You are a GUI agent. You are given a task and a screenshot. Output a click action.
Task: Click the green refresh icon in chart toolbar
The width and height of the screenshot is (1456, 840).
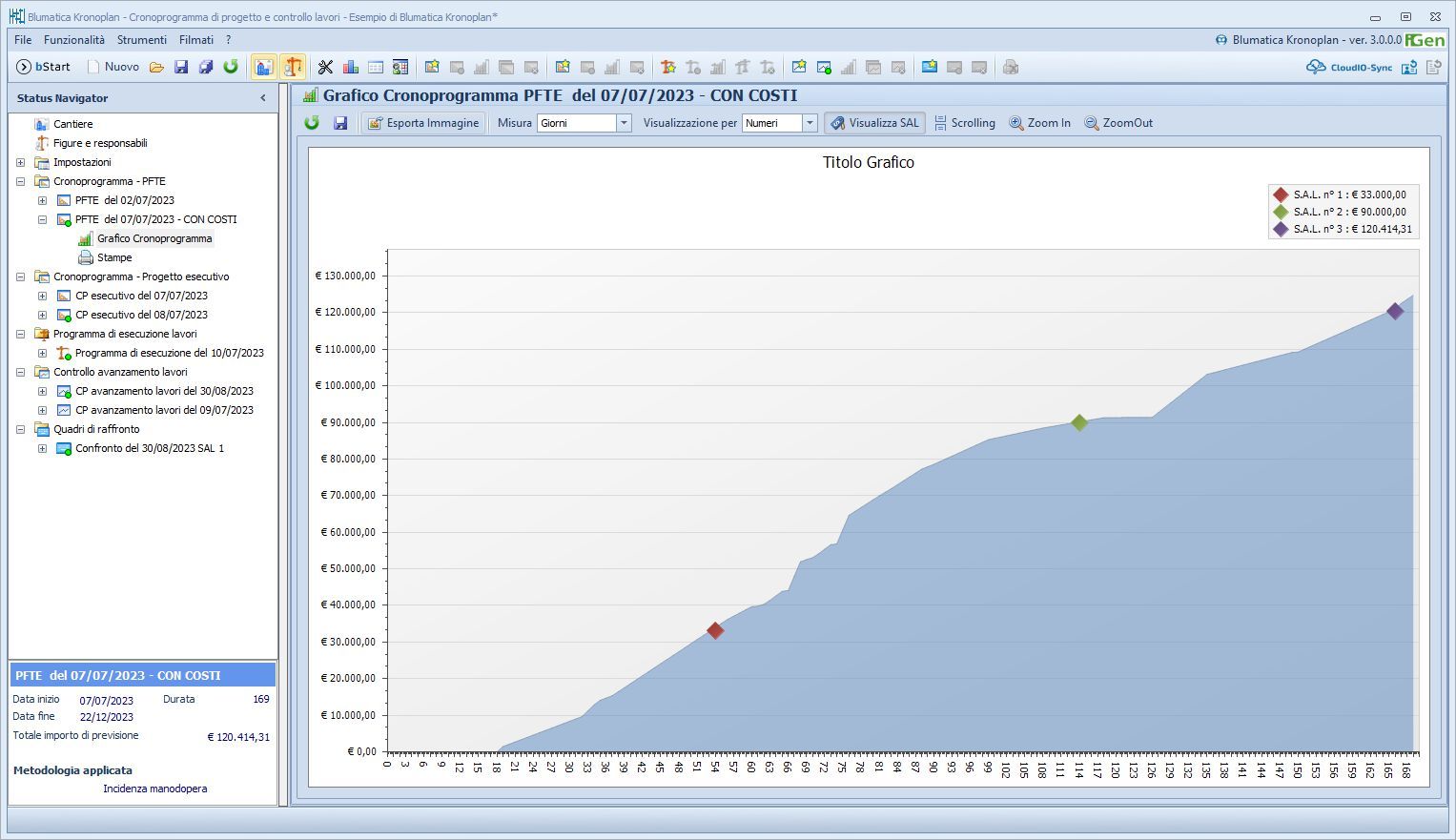pos(312,123)
